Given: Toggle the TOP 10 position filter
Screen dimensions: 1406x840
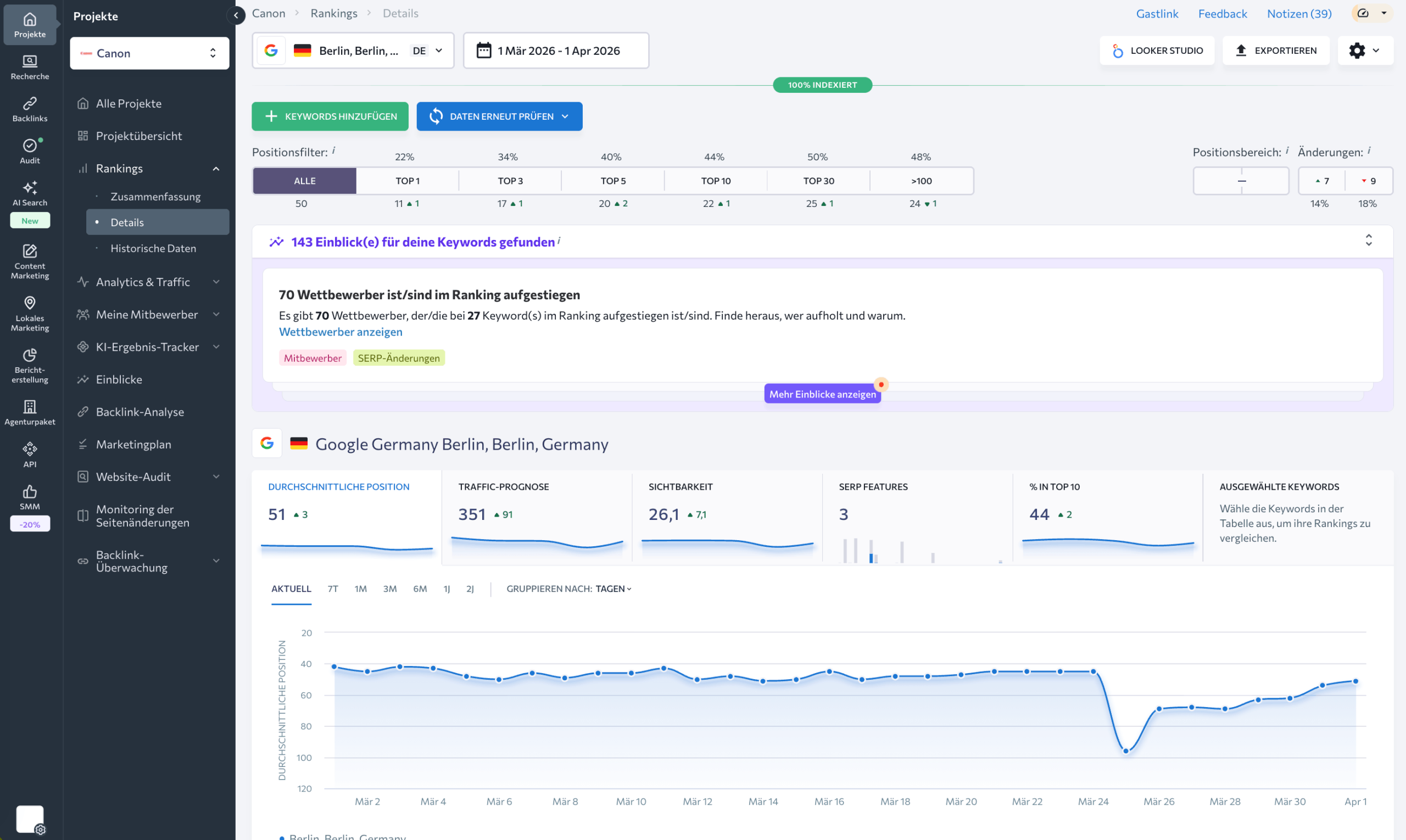Looking at the screenshot, I should point(716,181).
